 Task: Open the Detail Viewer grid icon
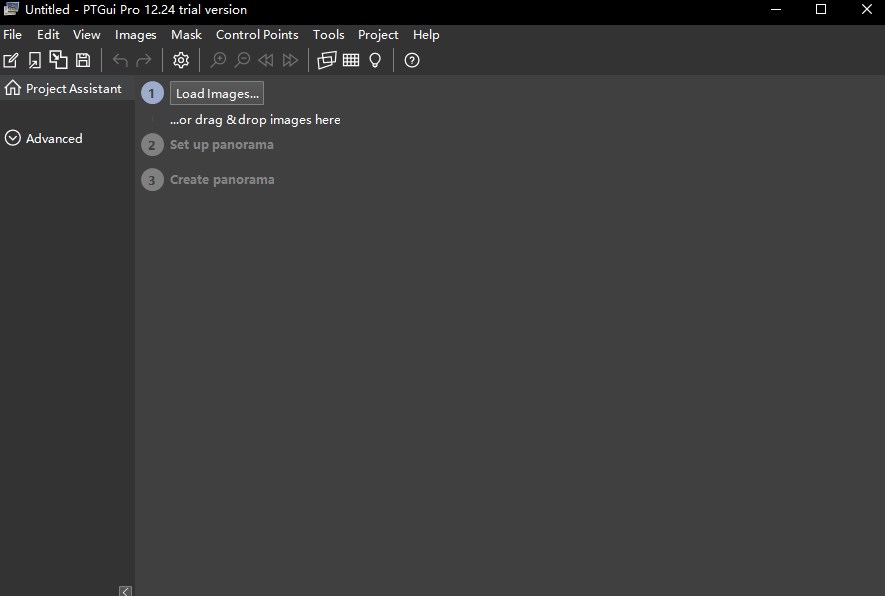click(350, 60)
